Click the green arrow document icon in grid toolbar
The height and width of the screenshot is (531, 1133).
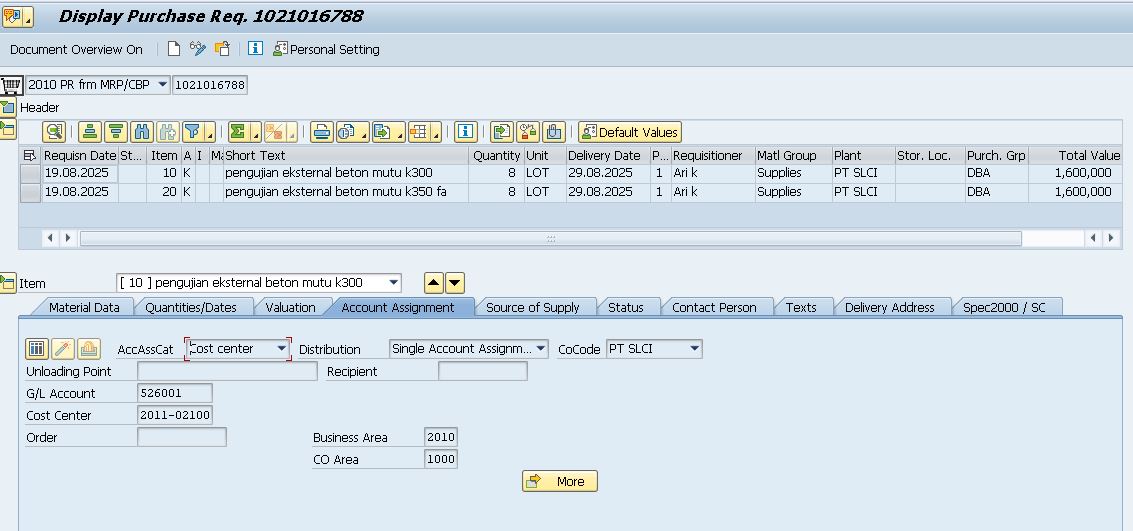(x=501, y=131)
